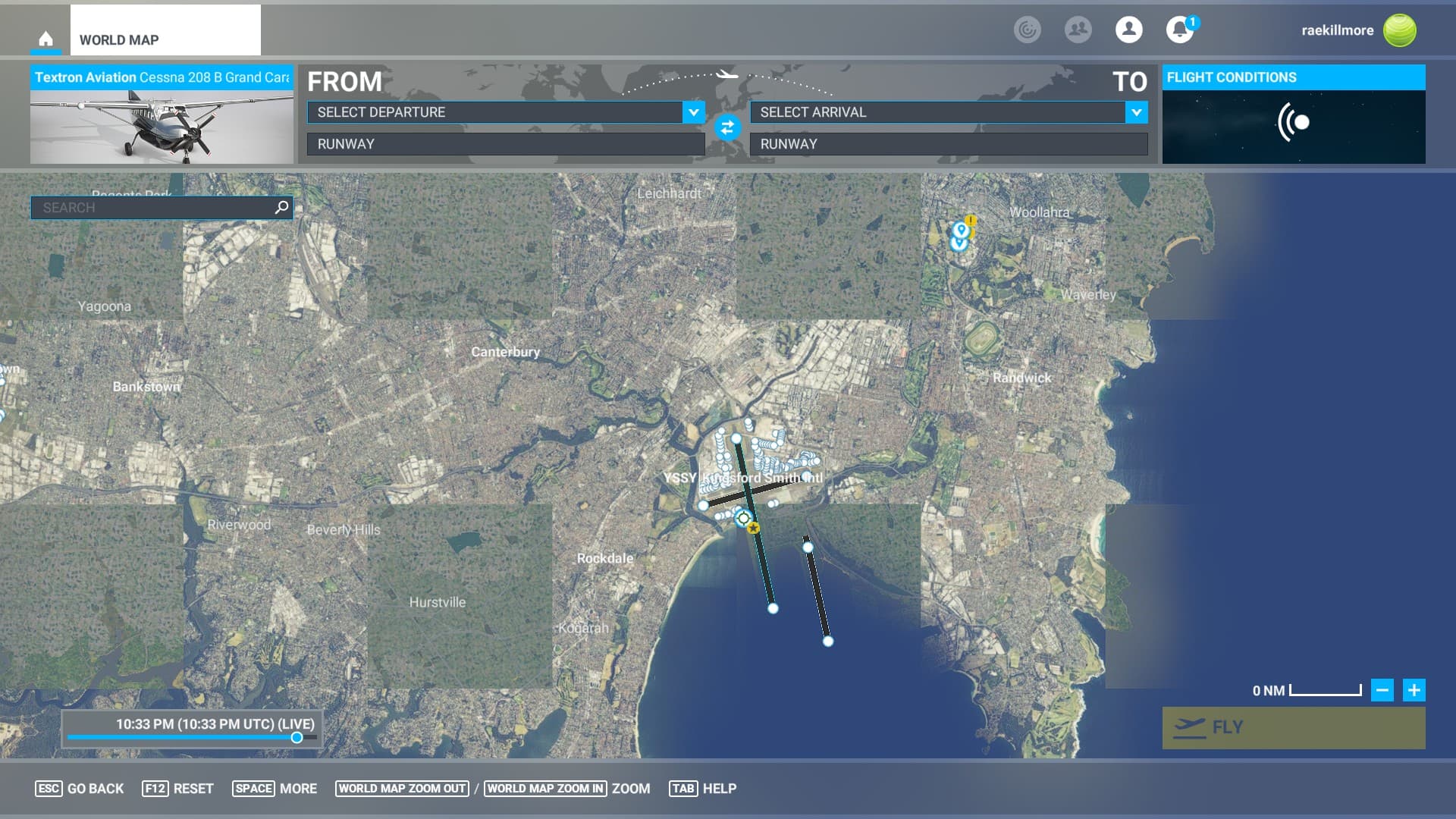Zoom out map with minus button
This screenshot has width=1456, height=819.
[1382, 690]
